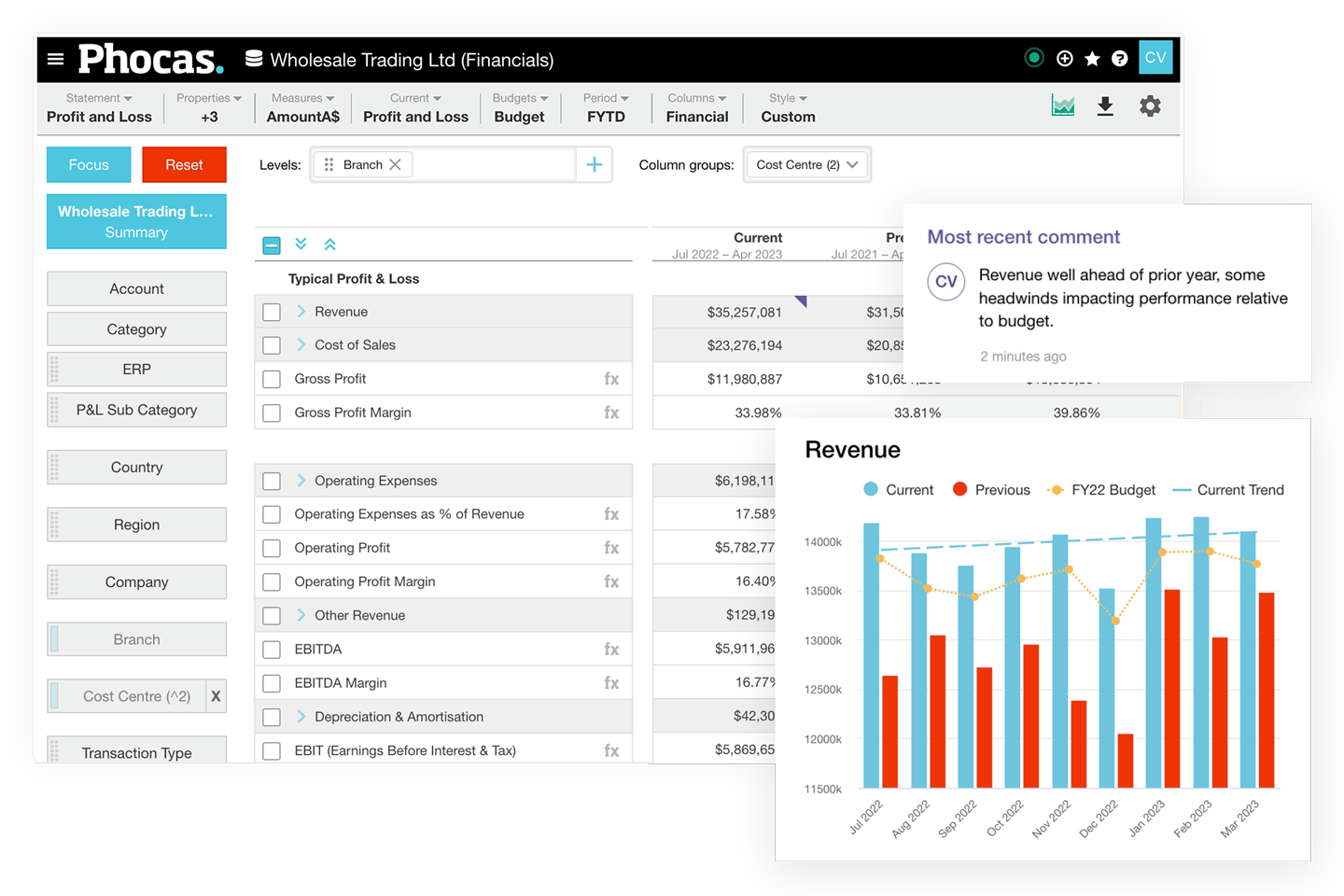
Task: Collapse all rows with the double chevron up
Action: pyautogui.click(x=329, y=244)
